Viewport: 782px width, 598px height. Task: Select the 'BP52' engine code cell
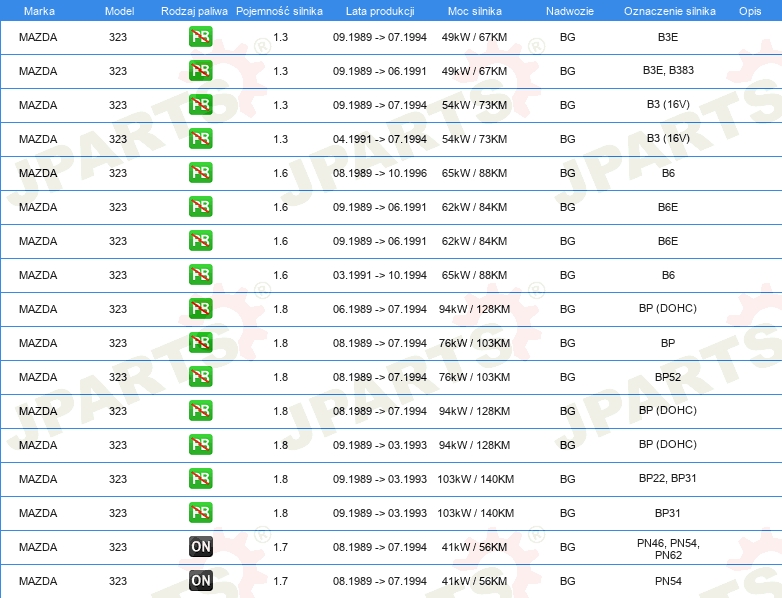668,377
